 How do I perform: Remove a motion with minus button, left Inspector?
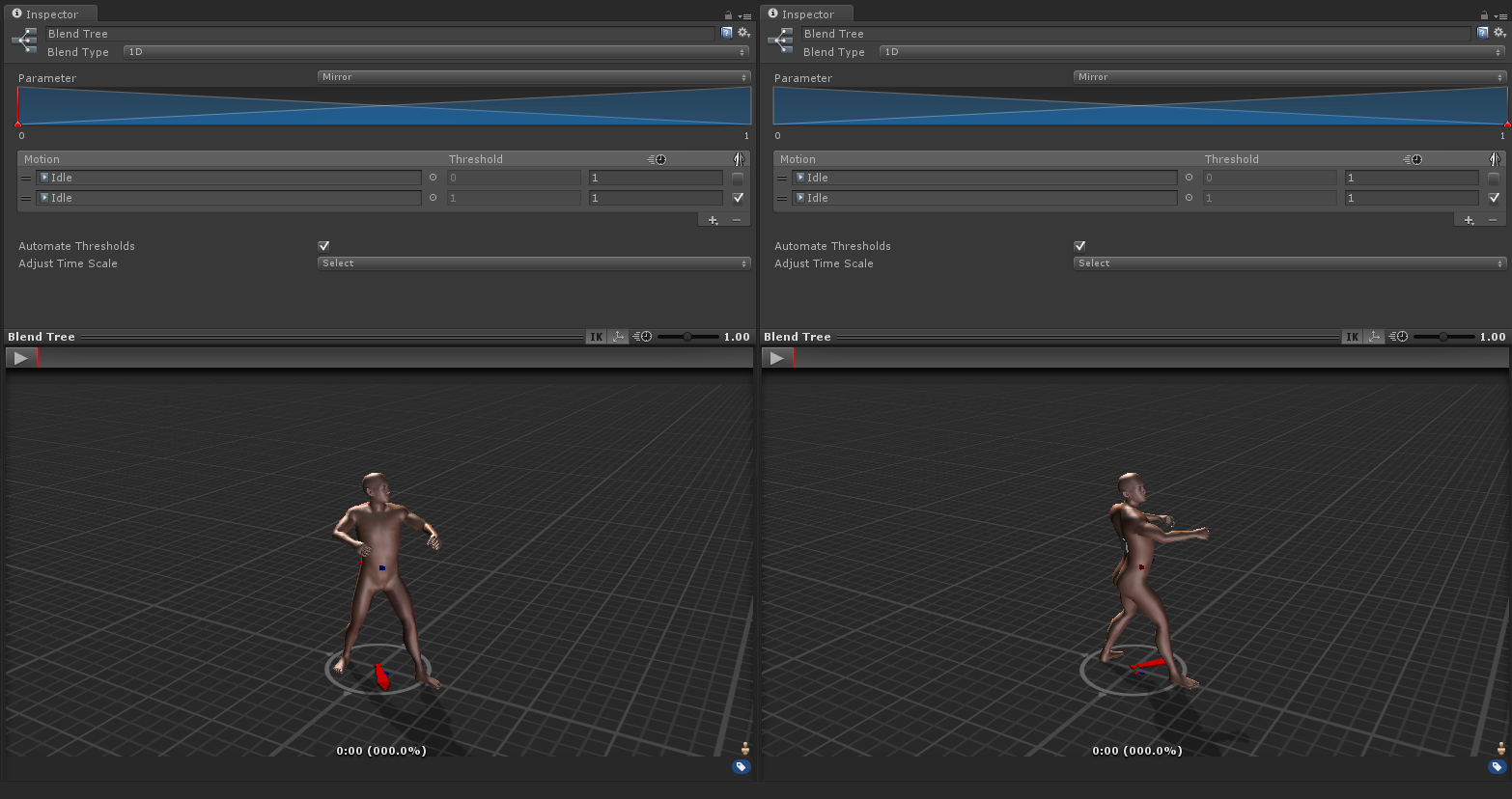737,220
